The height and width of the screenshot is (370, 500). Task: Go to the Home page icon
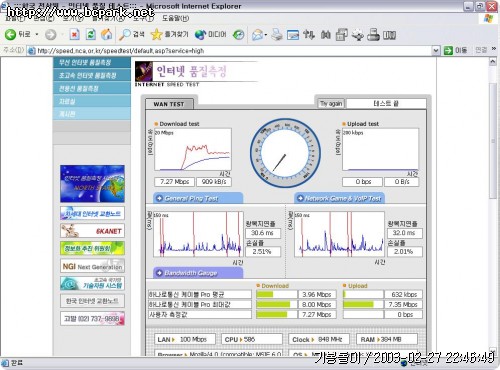pos(107,34)
